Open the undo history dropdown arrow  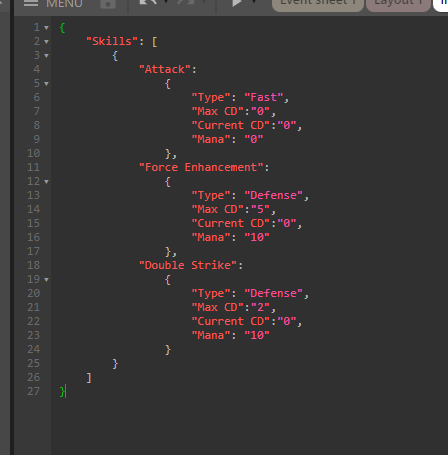166,2
